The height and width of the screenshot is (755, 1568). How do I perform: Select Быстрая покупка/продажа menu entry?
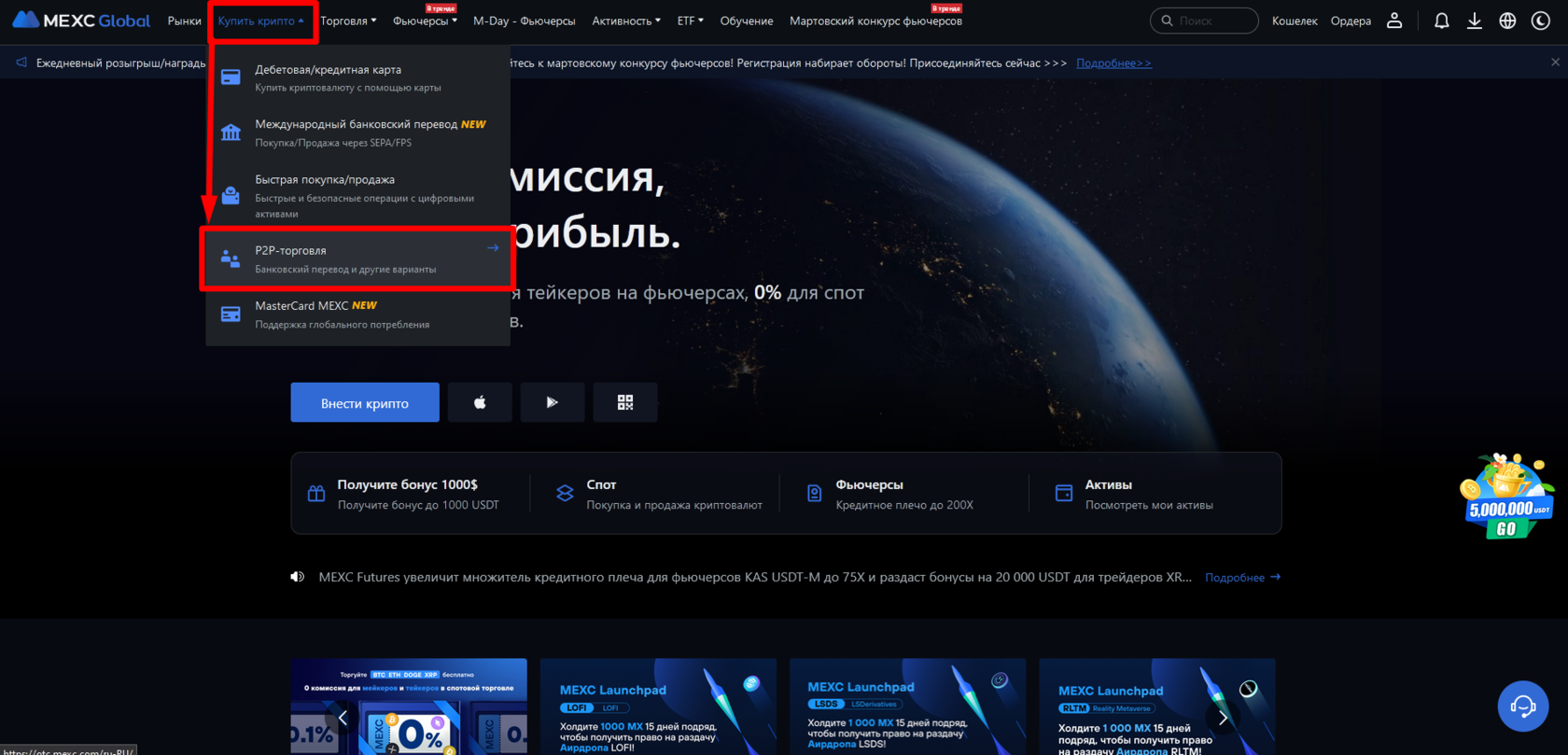tap(358, 195)
